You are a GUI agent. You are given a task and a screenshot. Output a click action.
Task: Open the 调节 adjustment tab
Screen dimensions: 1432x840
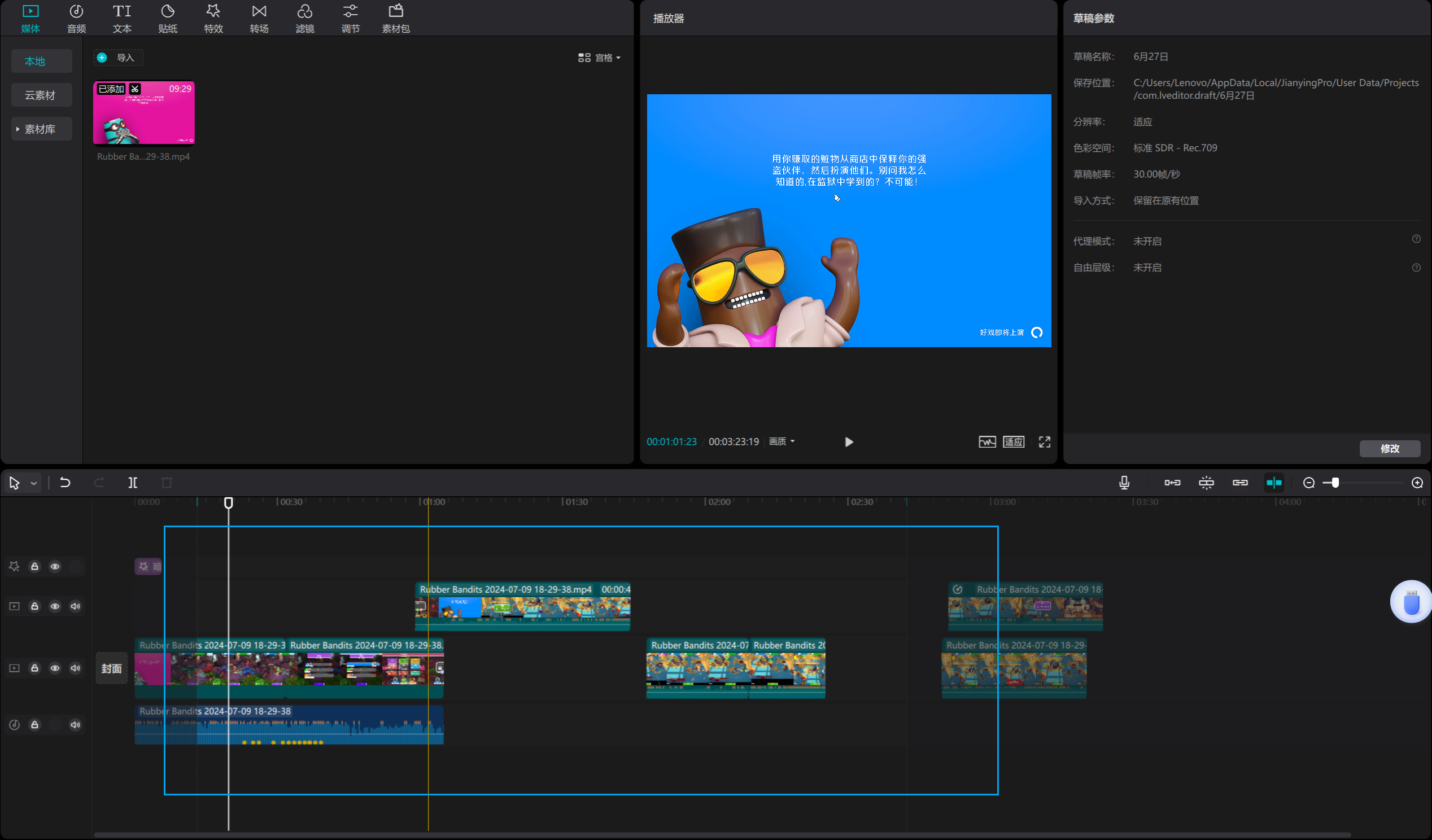(x=351, y=18)
